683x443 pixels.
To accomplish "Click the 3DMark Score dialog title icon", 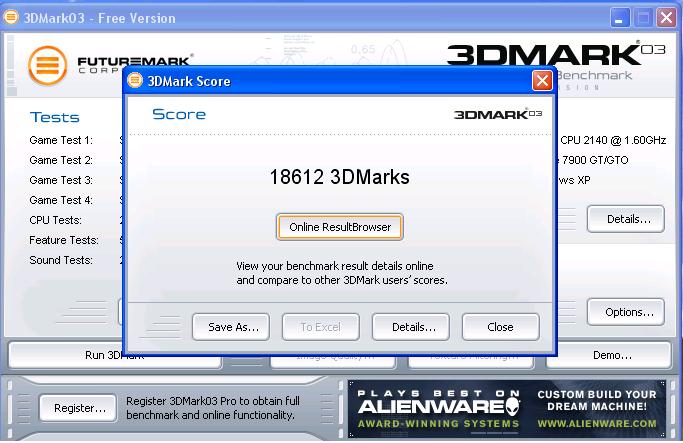I will tap(135, 81).
